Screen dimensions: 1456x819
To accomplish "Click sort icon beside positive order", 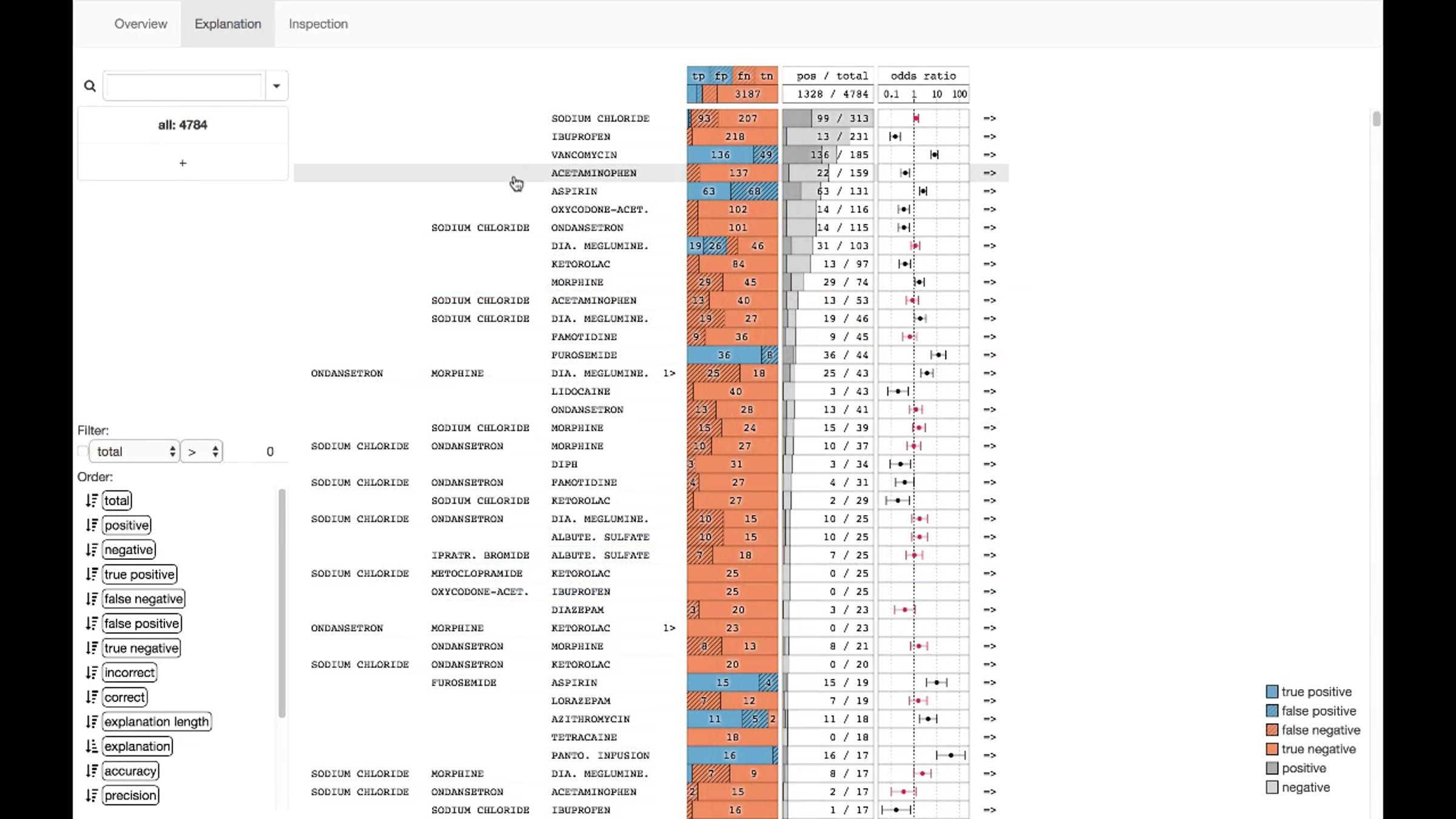I will pos(92,525).
